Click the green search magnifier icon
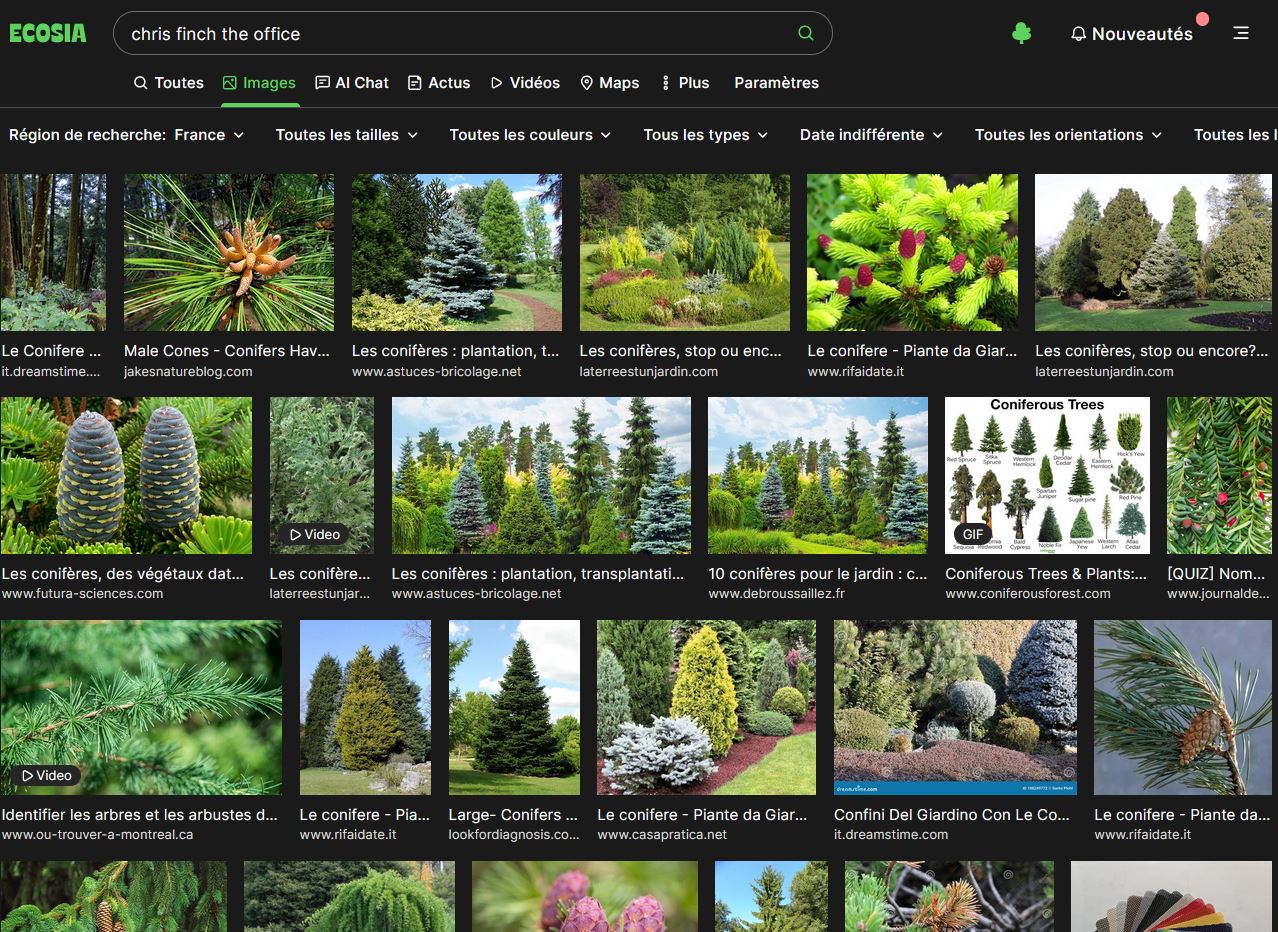The image size is (1278, 932). tap(806, 33)
